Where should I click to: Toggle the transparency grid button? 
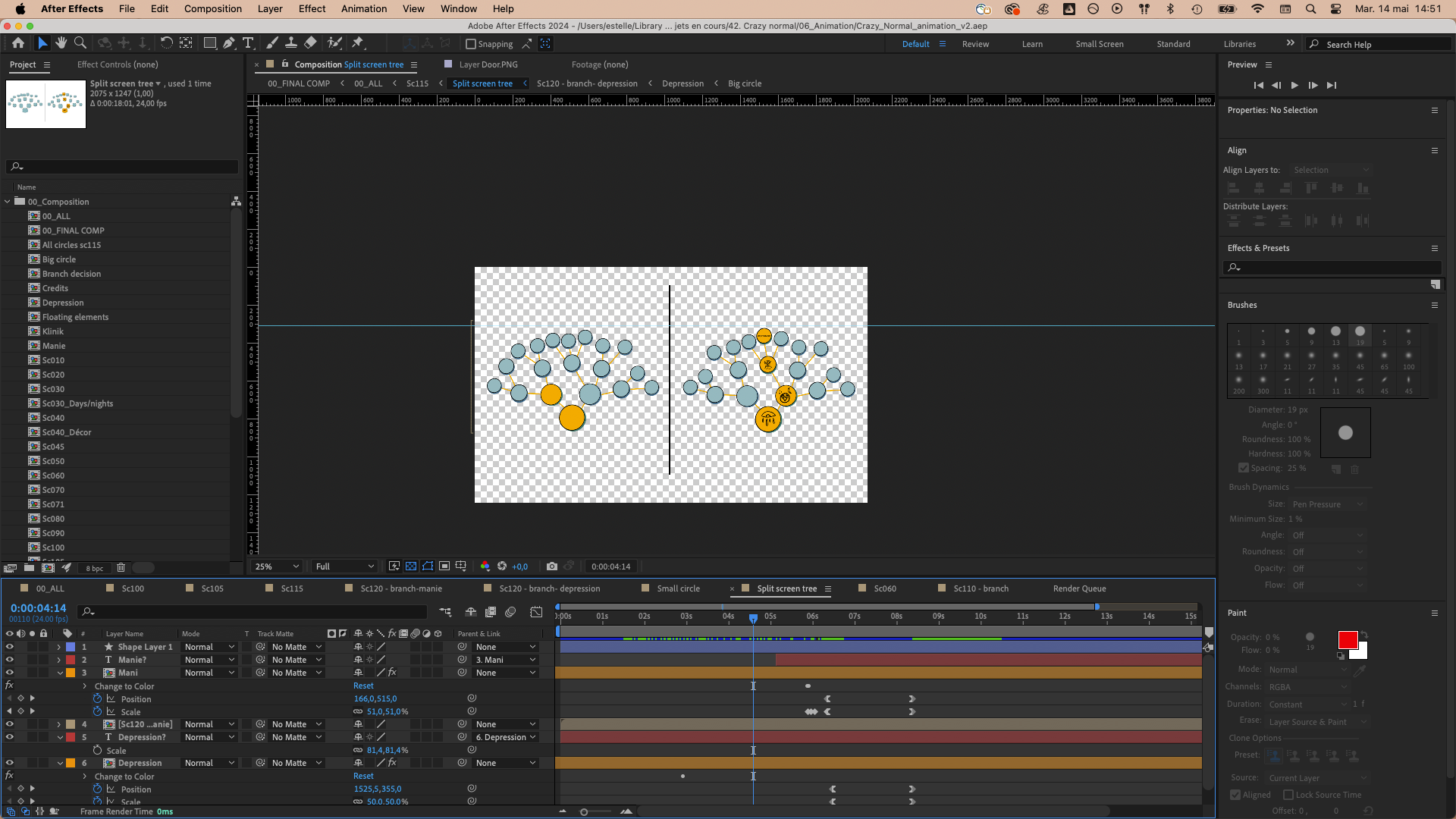(x=411, y=566)
